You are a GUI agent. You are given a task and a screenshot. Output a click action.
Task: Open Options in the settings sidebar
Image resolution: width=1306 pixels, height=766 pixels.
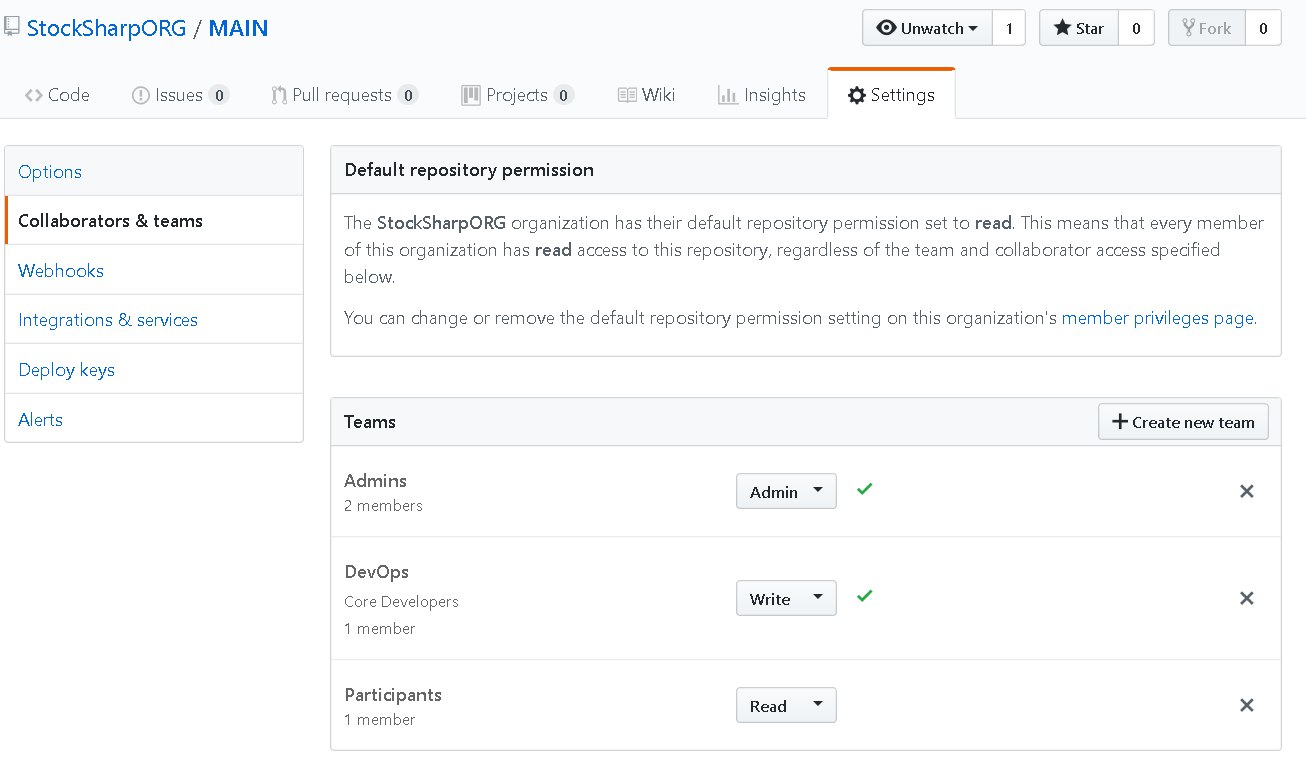click(x=154, y=171)
